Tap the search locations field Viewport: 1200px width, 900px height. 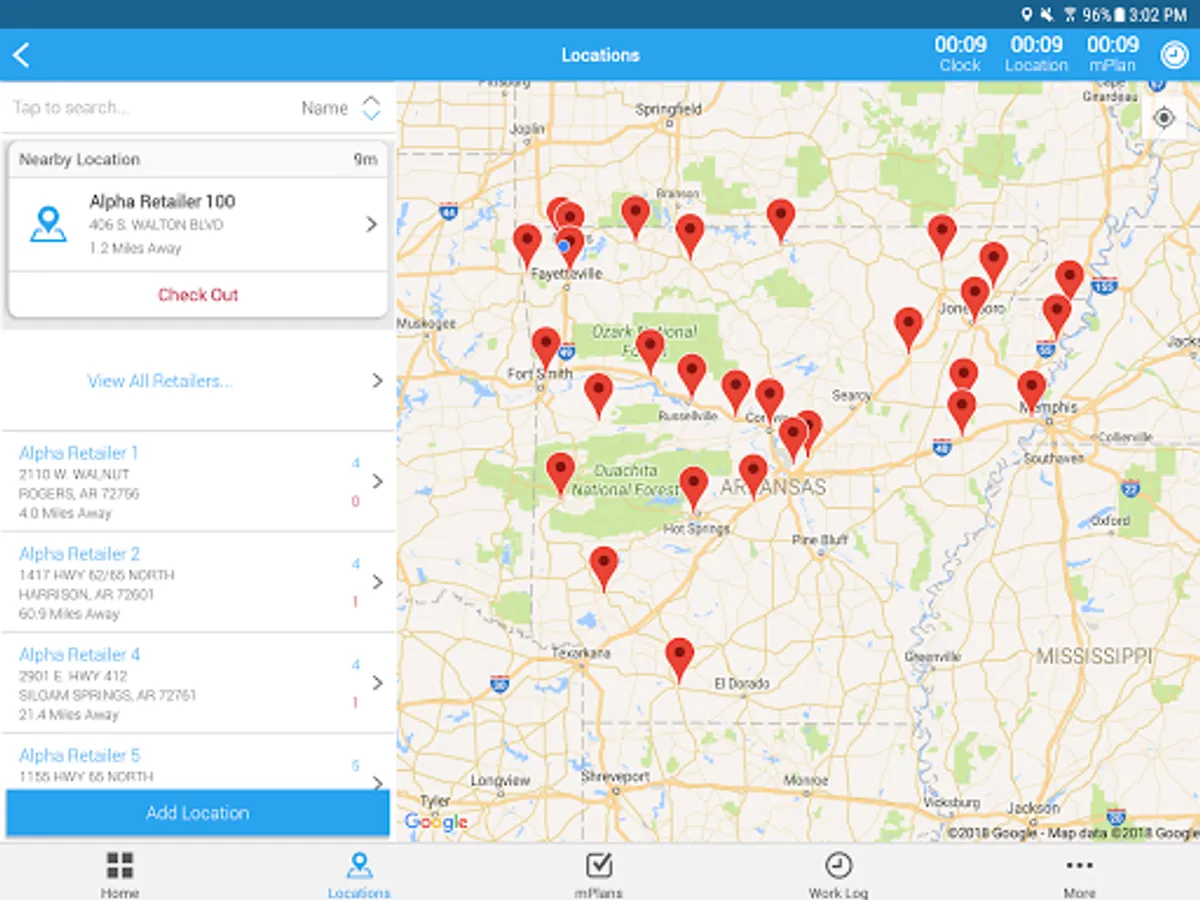(x=150, y=108)
